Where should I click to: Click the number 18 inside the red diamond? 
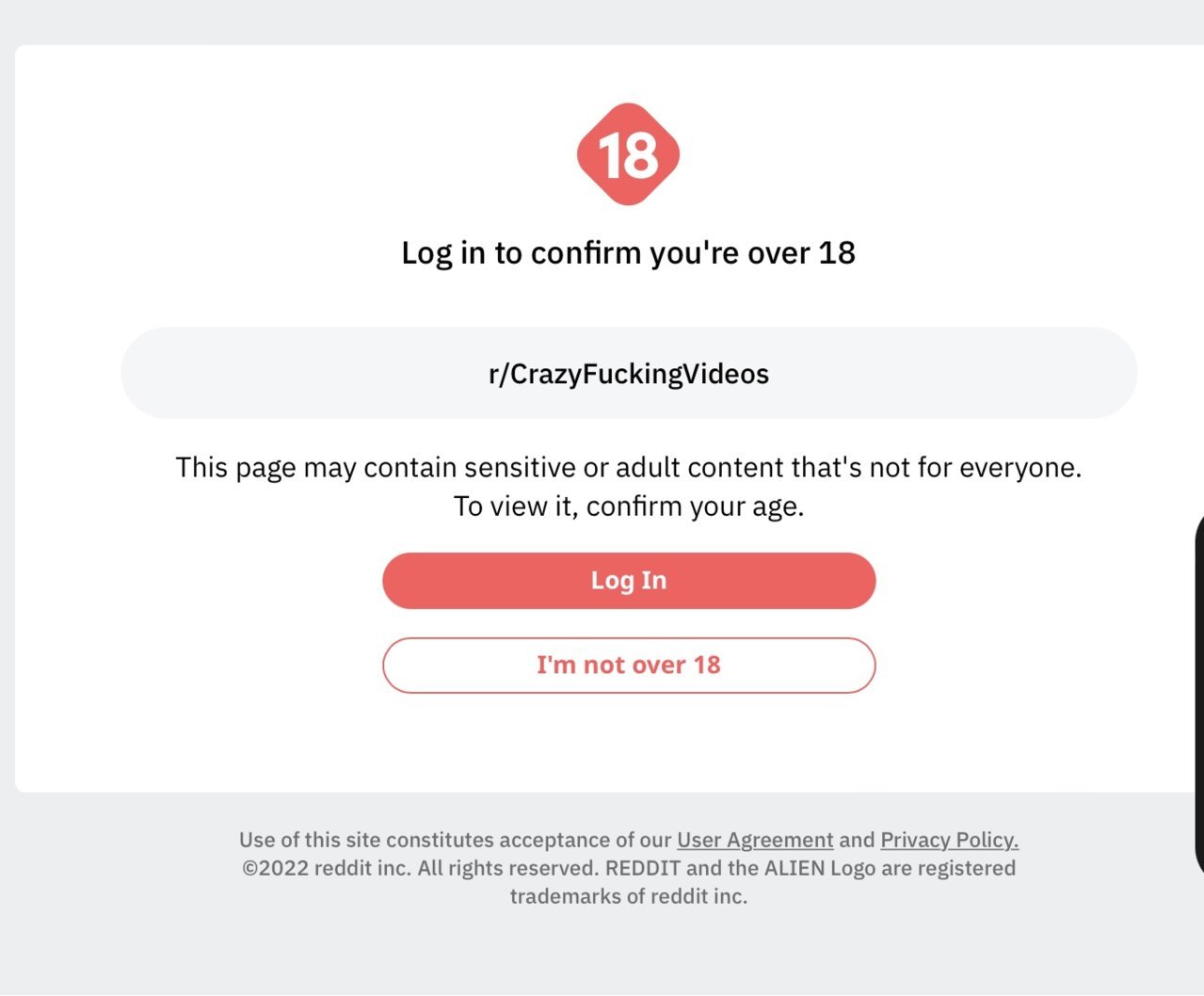(x=628, y=155)
